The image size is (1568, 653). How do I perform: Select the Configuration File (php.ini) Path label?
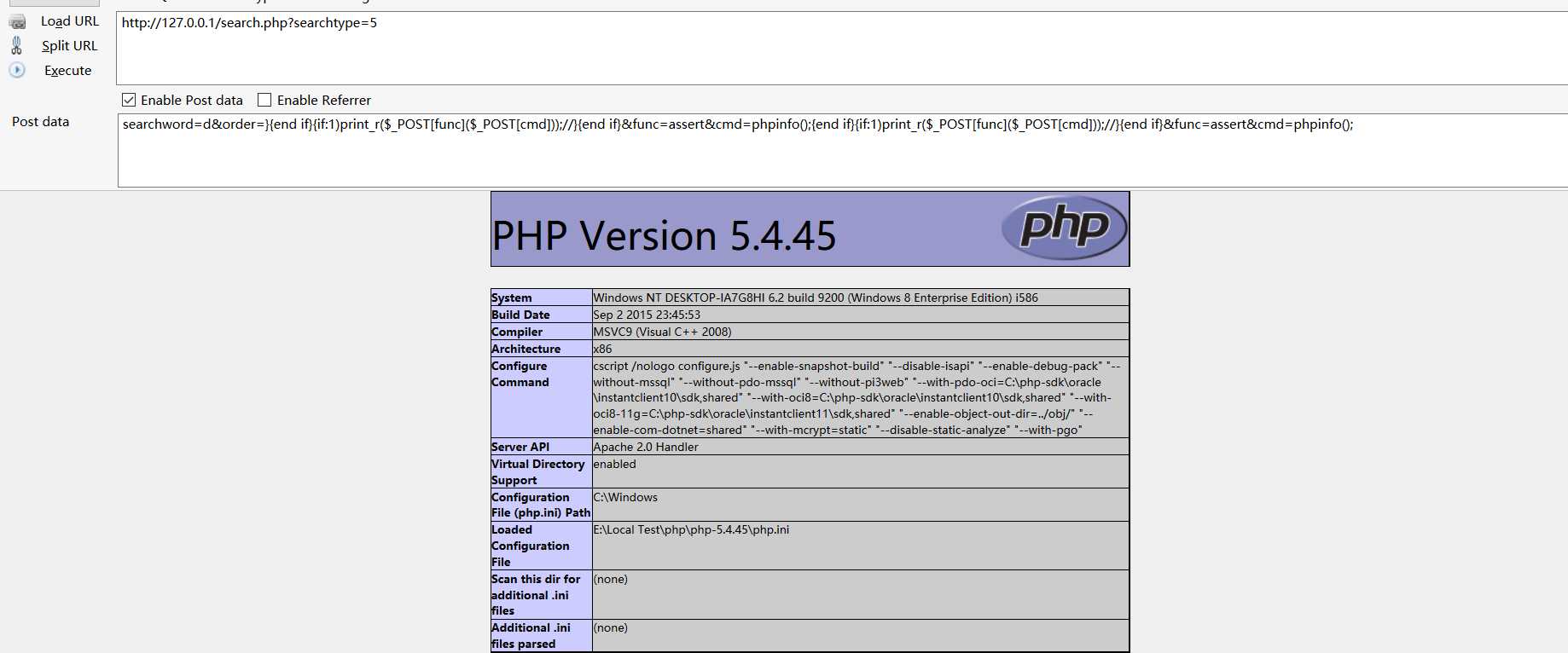(541, 505)
